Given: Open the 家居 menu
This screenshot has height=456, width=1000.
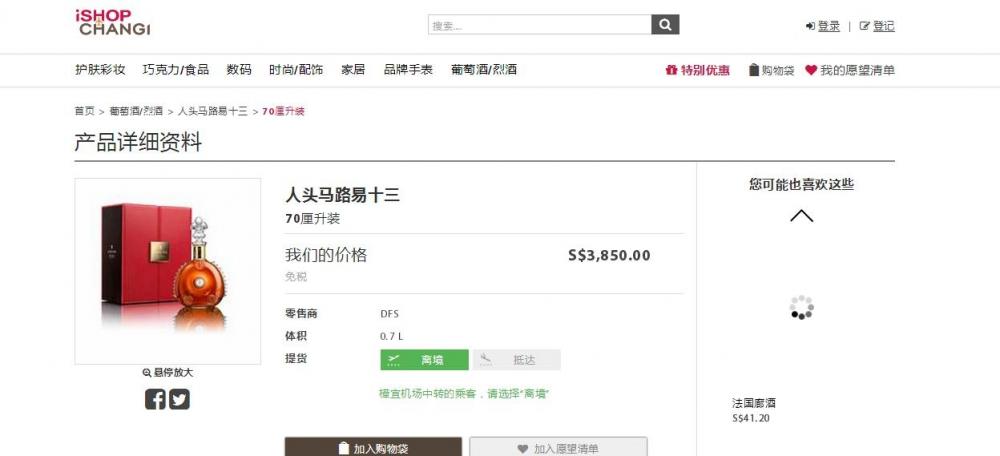Looking at the screenshot, I should (353, 70).
